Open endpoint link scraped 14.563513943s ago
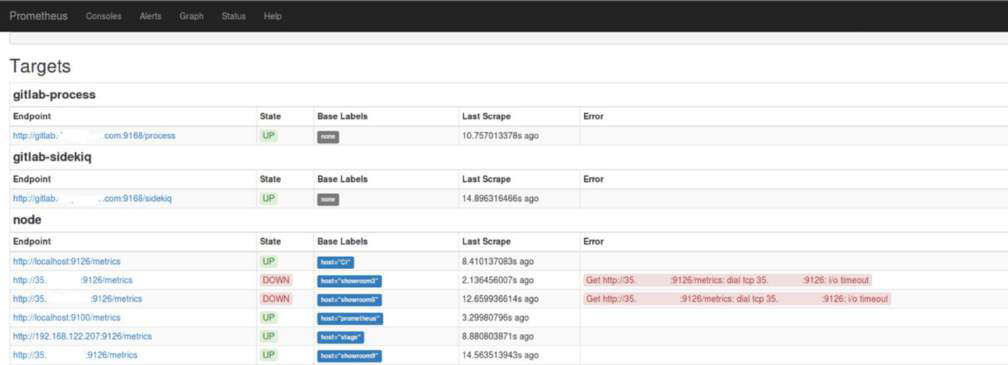The height and width of the screenshot is (365, 1008). [75, 355]
